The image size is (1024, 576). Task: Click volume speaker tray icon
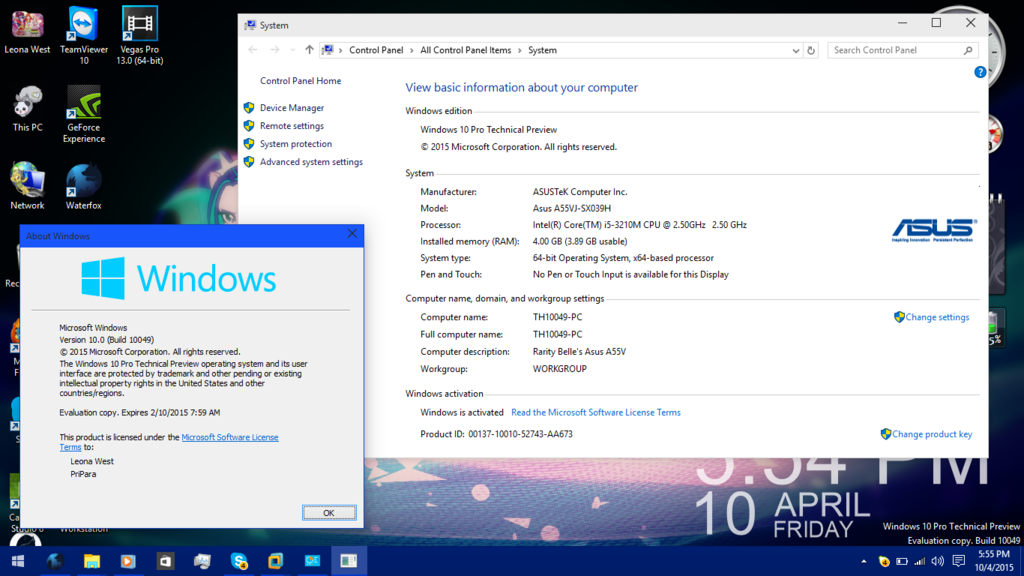click(938, 561)
